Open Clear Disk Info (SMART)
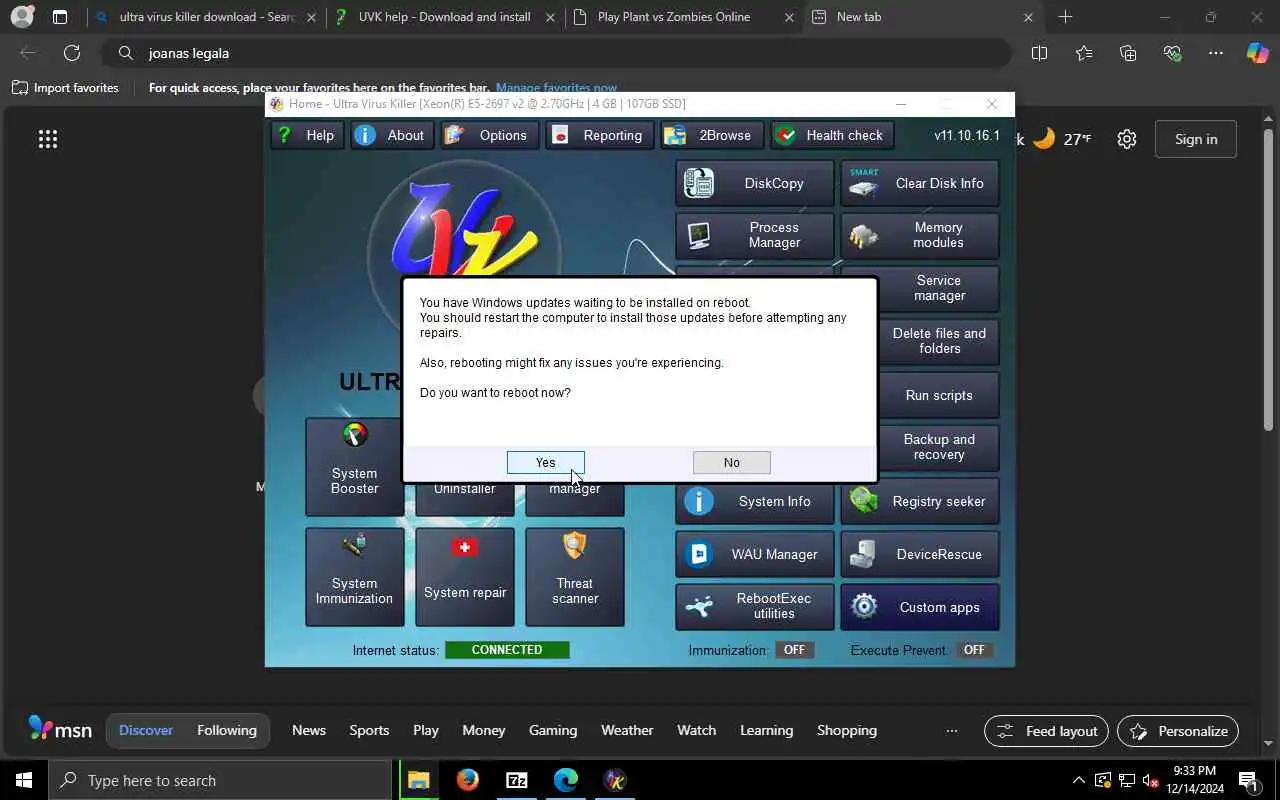 click(x=919, y=183)
